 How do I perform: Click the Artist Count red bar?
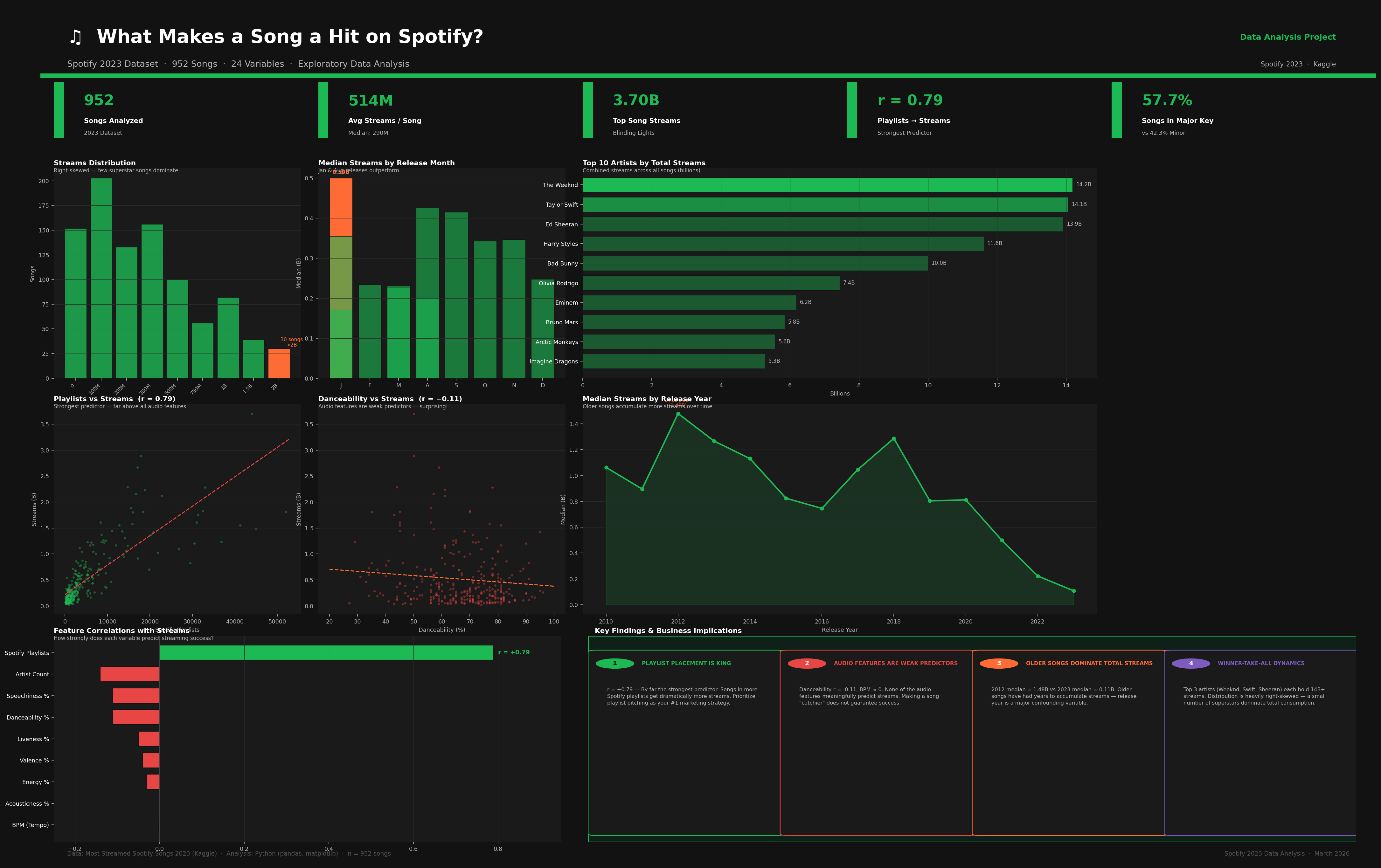[130, 674]
